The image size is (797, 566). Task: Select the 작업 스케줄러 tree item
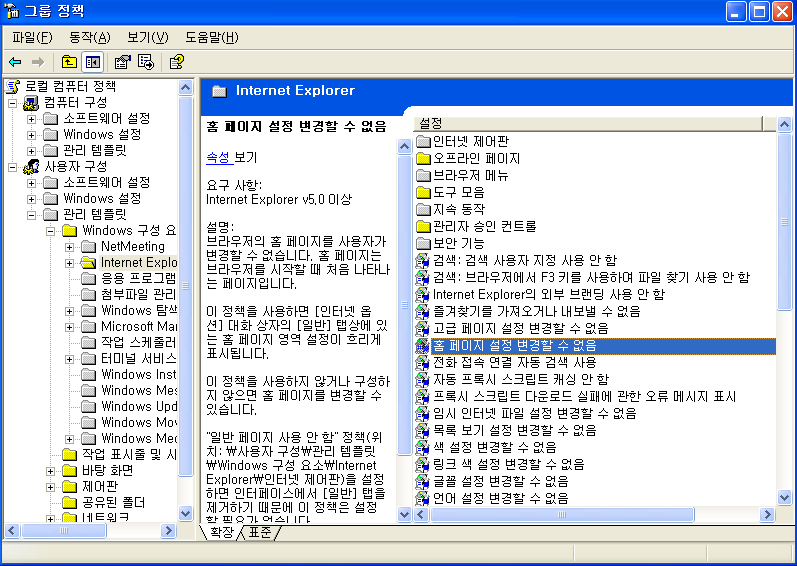(138, 343)
